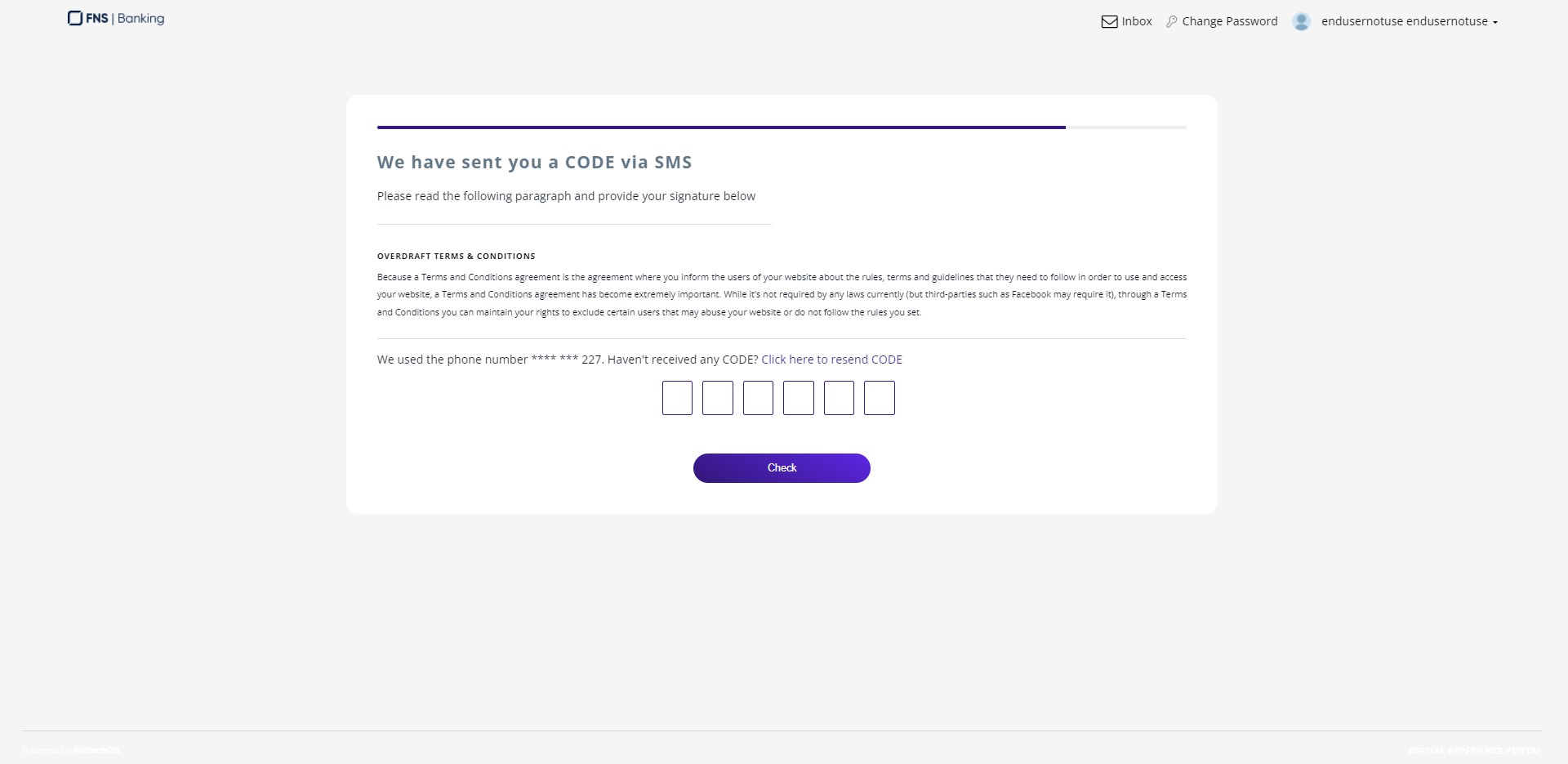Click the purple step progress bar
The image size is (1568, 764).
pyautogui.click(x=721, y=127)
